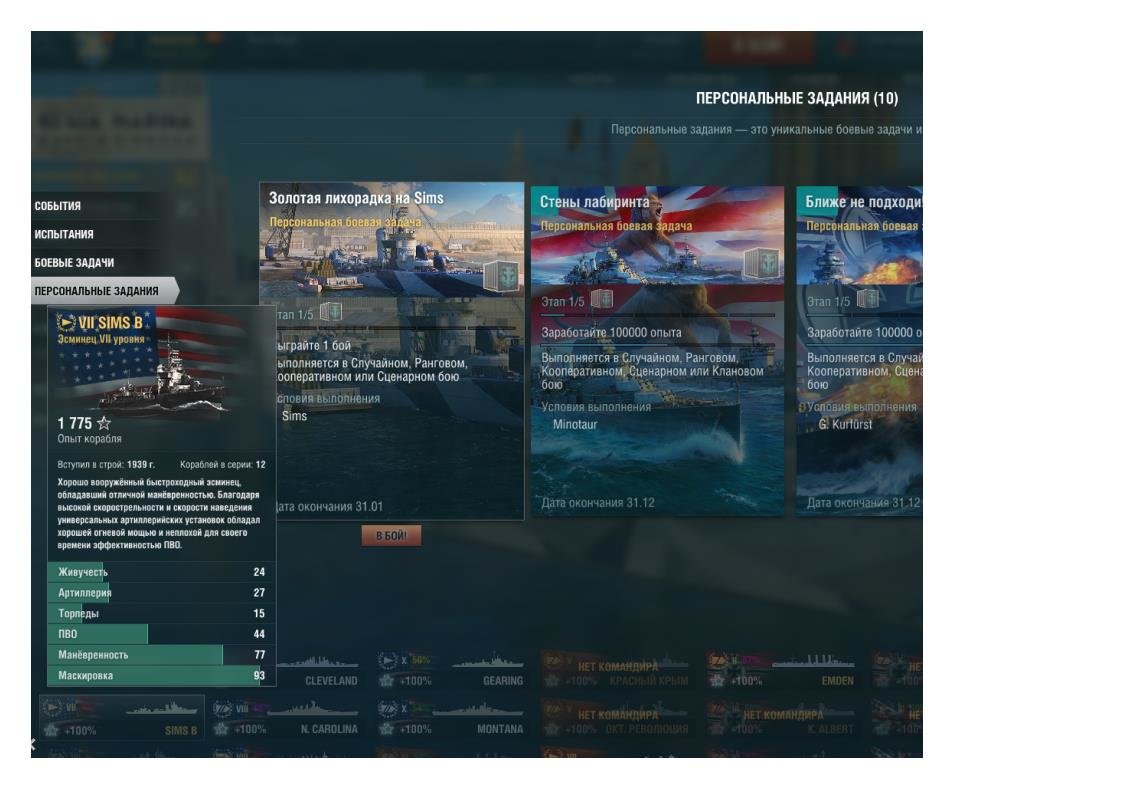Click the stage container icon on the Ближе не подходи card
Viewport: 1122px width, 793px height.
pyautogui.click(x=868, y=298)
